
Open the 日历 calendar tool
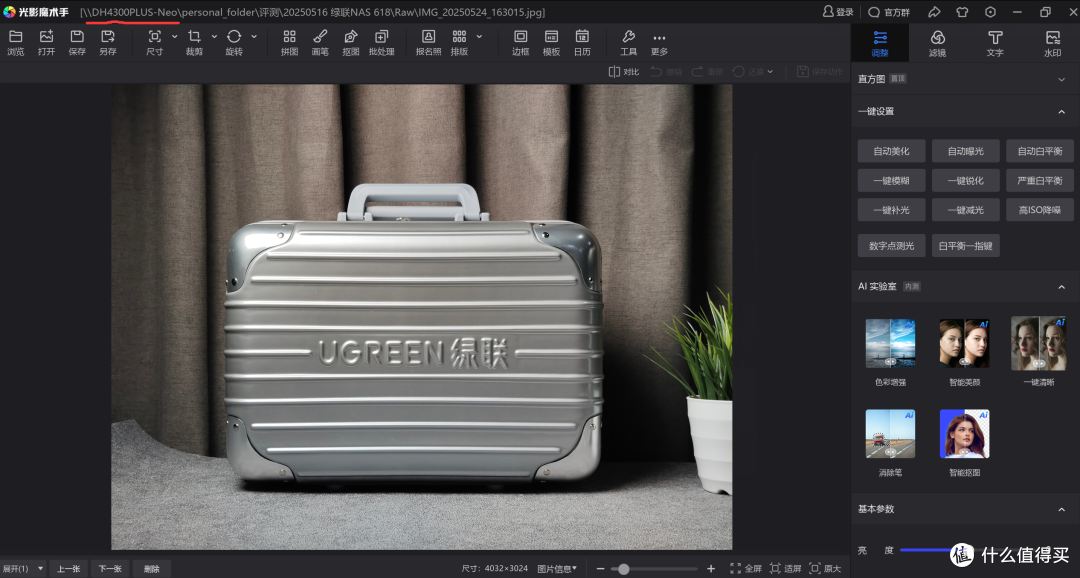pos(582,43)
